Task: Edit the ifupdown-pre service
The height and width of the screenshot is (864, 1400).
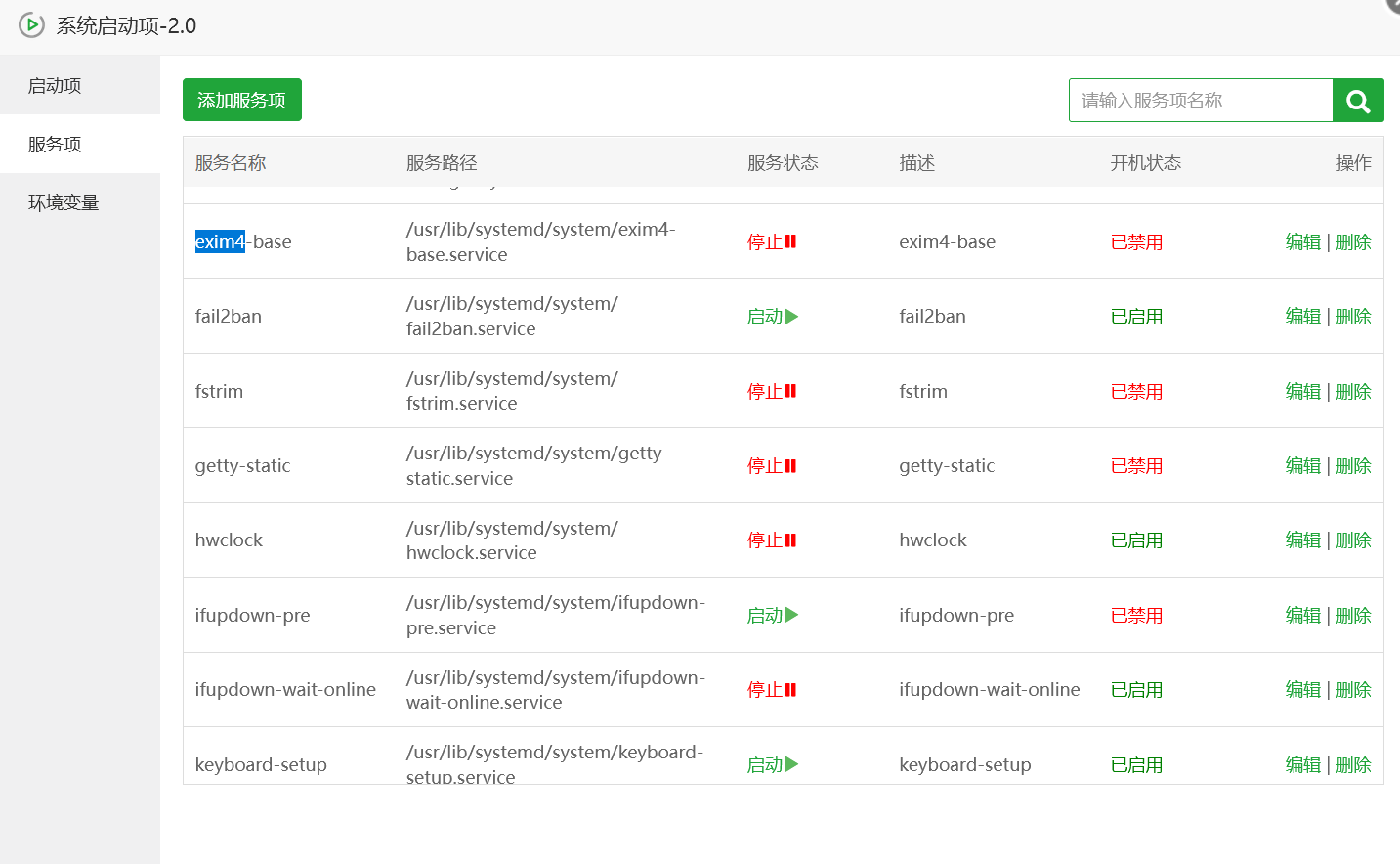Action: [1302, 616]
